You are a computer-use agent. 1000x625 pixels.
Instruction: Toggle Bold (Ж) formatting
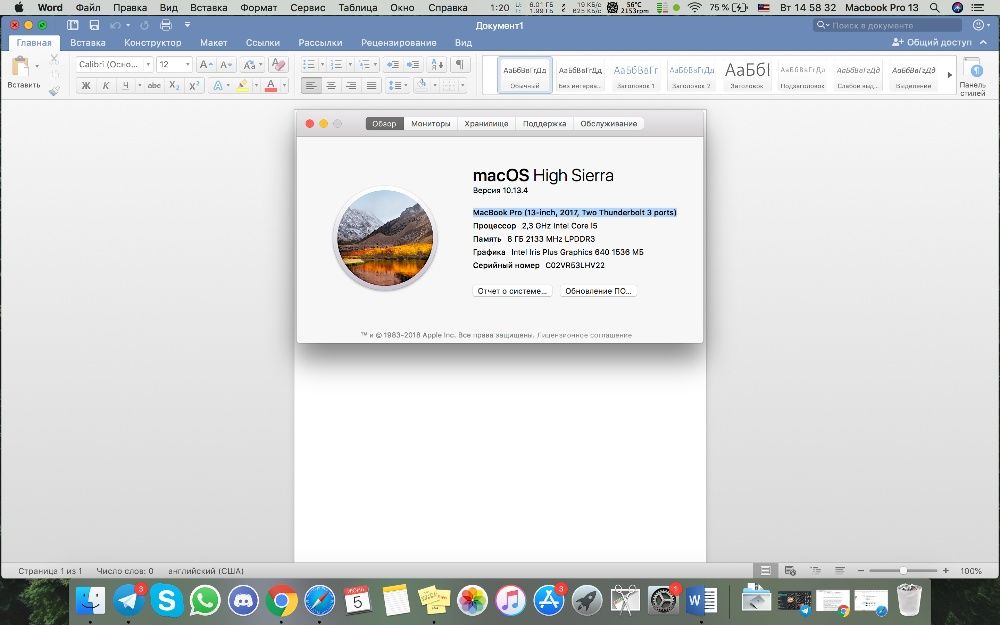[85, 85]
